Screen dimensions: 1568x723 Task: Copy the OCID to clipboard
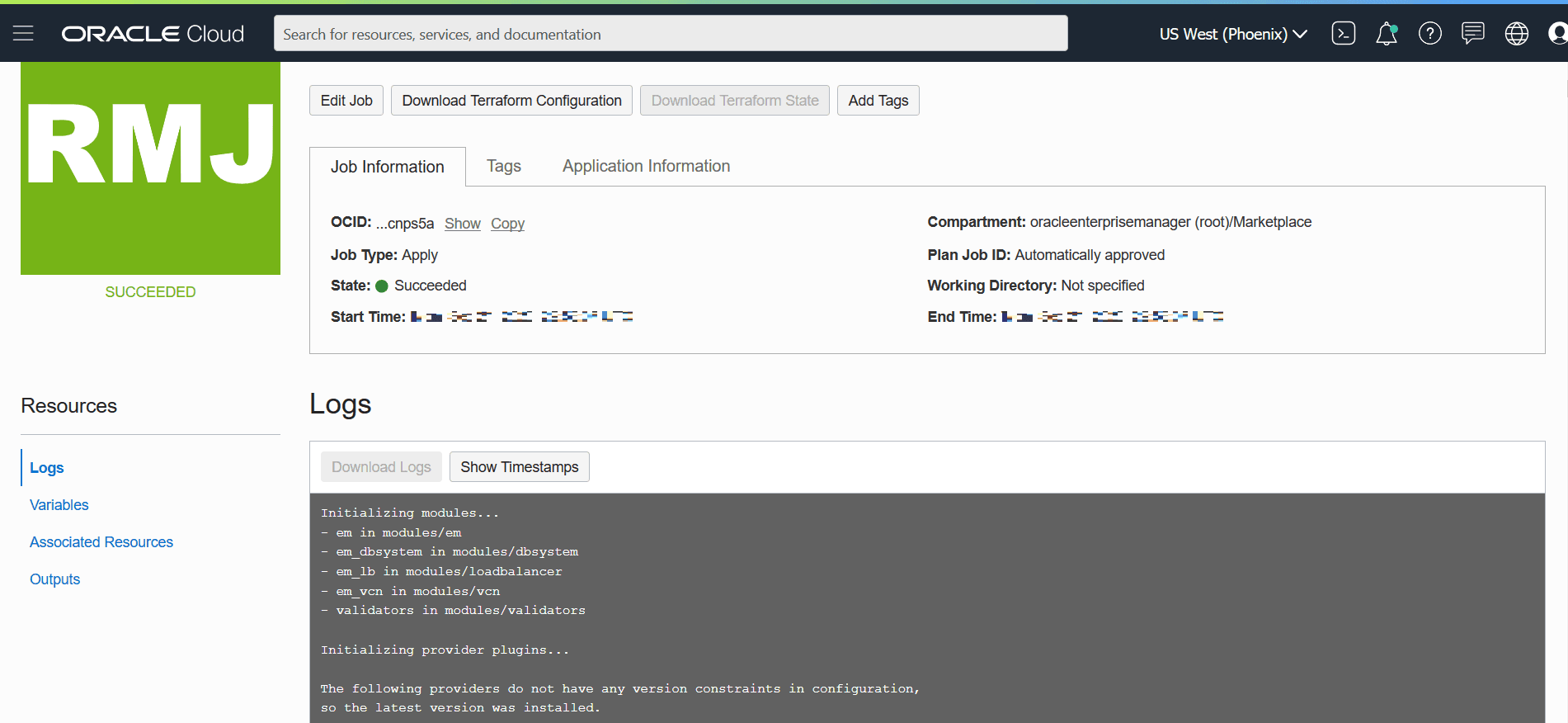click(508, 224)
